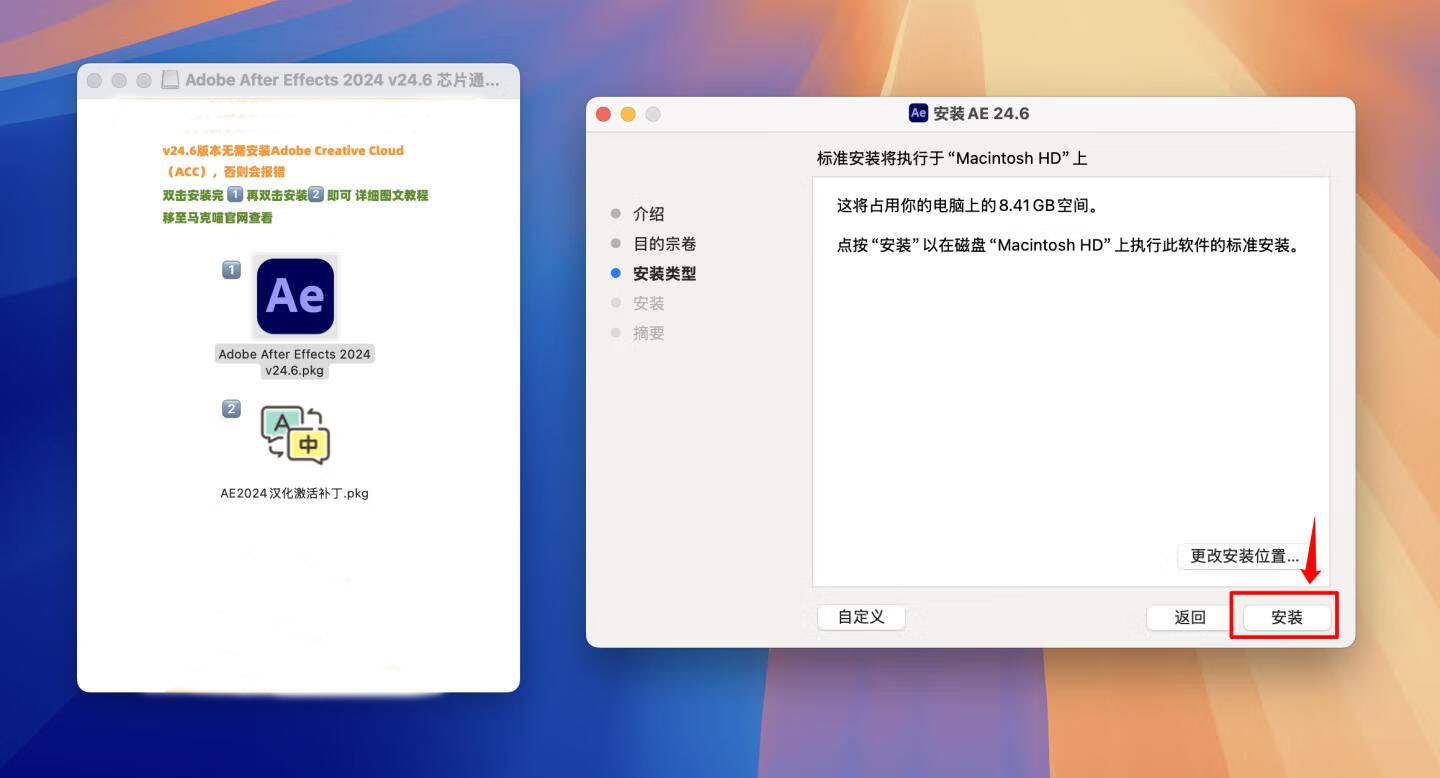This screenshot has height=778, width=1440.
Task: Select the 安装类型 step in sidebar
Action: click(x=664, y=273)
